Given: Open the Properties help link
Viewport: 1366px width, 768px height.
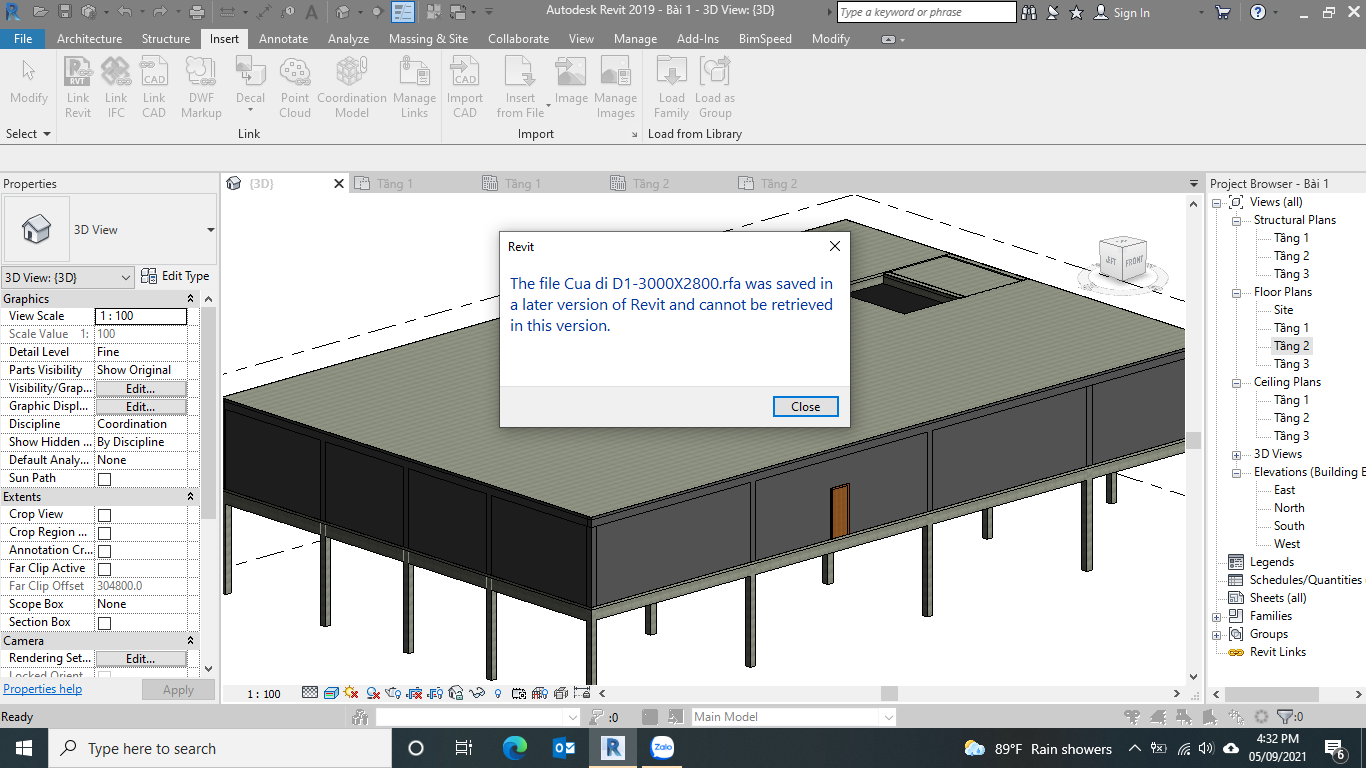Looking at the screenshot, I should 43,689.
